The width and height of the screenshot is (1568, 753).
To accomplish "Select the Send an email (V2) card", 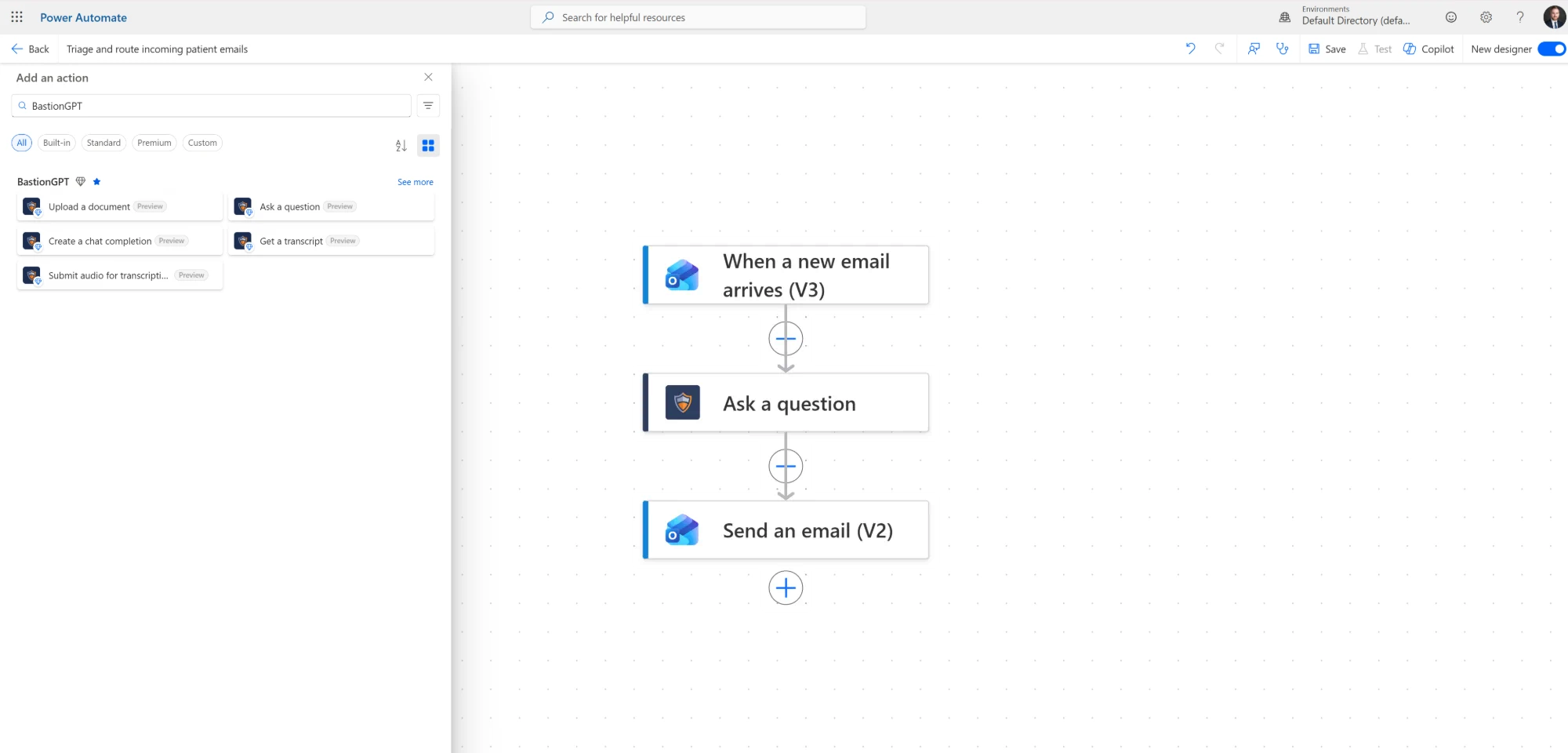I will [x=786, y=530].
